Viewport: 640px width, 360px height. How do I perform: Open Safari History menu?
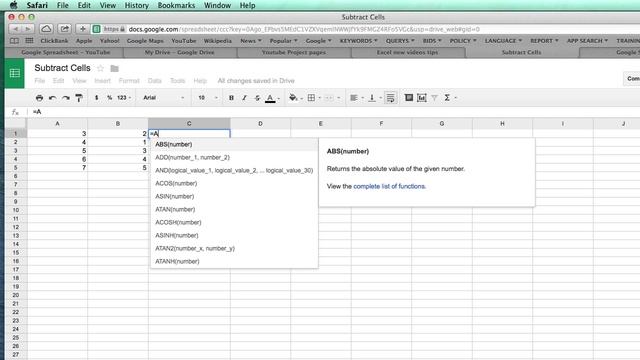tap(136, 5)
